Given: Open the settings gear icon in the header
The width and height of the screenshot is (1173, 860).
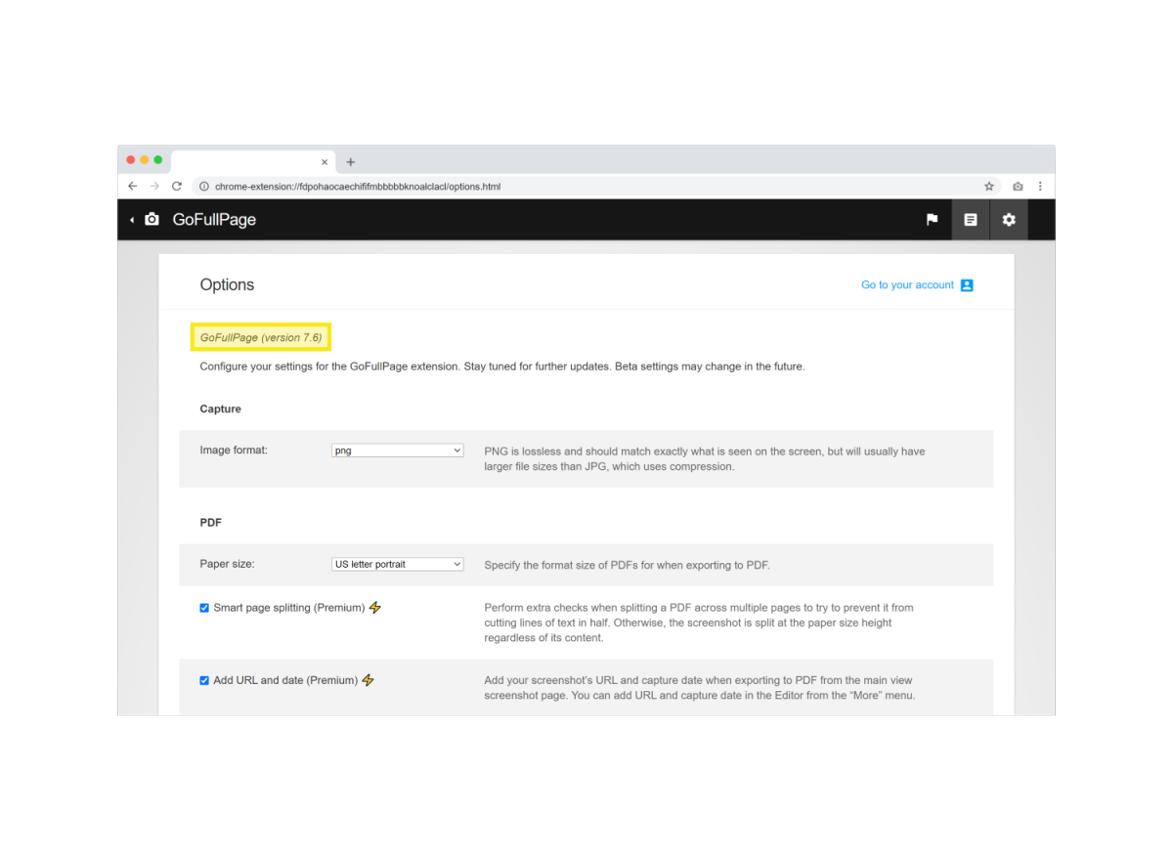Looking at the screenshot, I should [x=1009, y=220].
